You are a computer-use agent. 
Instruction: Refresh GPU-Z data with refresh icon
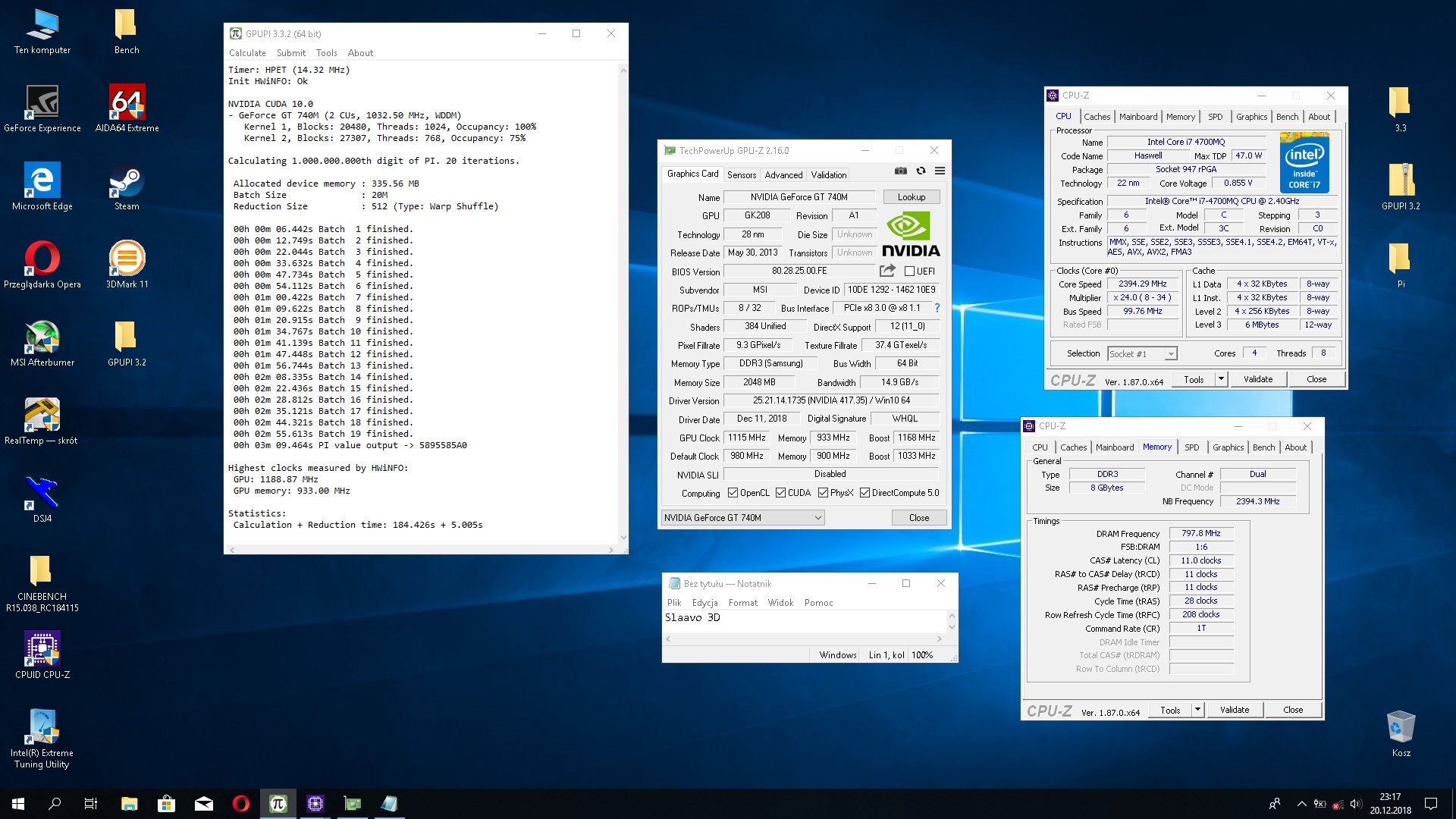click(x=921, y=171)
